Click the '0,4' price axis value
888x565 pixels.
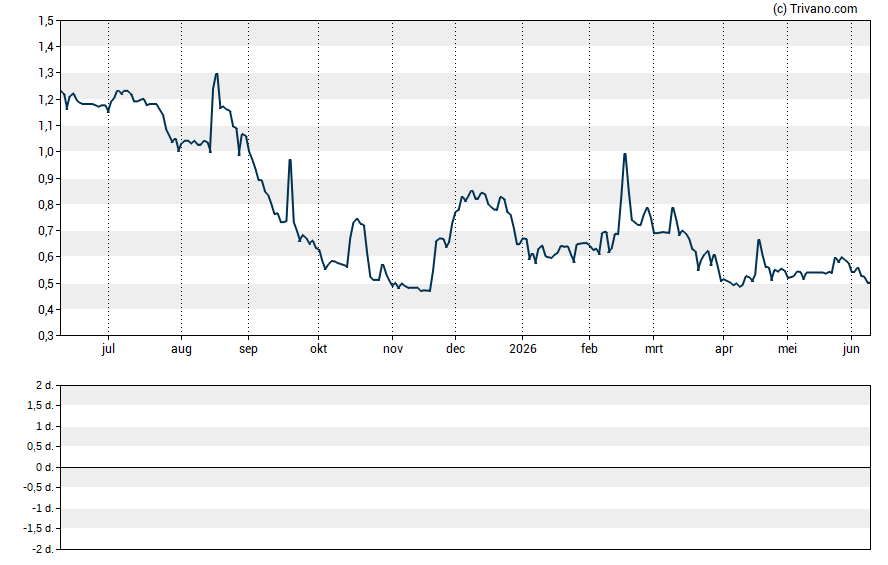[46, 310]
